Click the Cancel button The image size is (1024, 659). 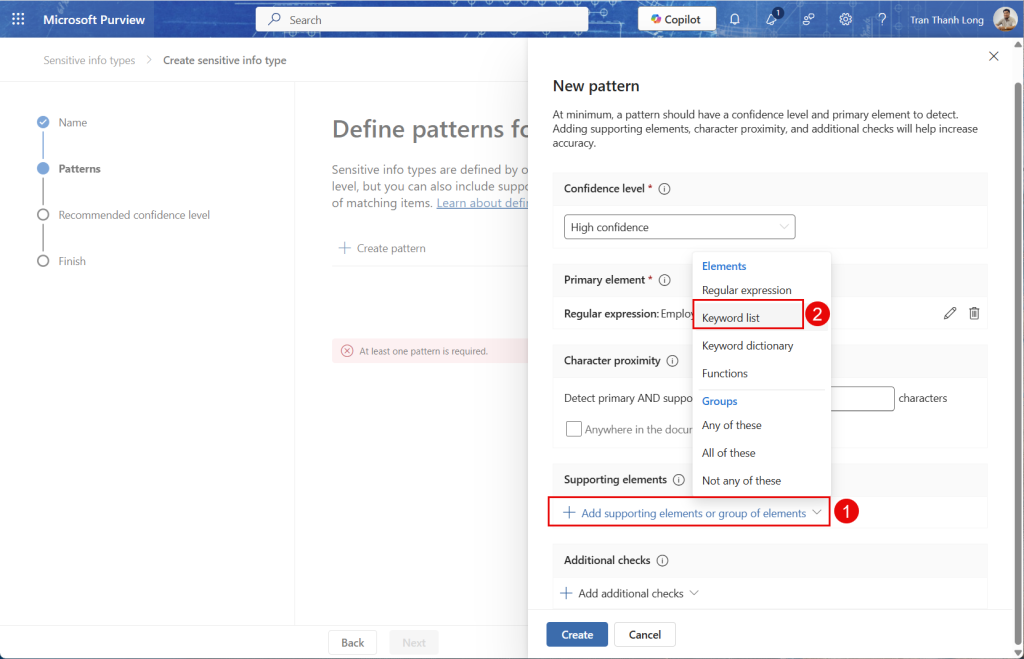644,634
